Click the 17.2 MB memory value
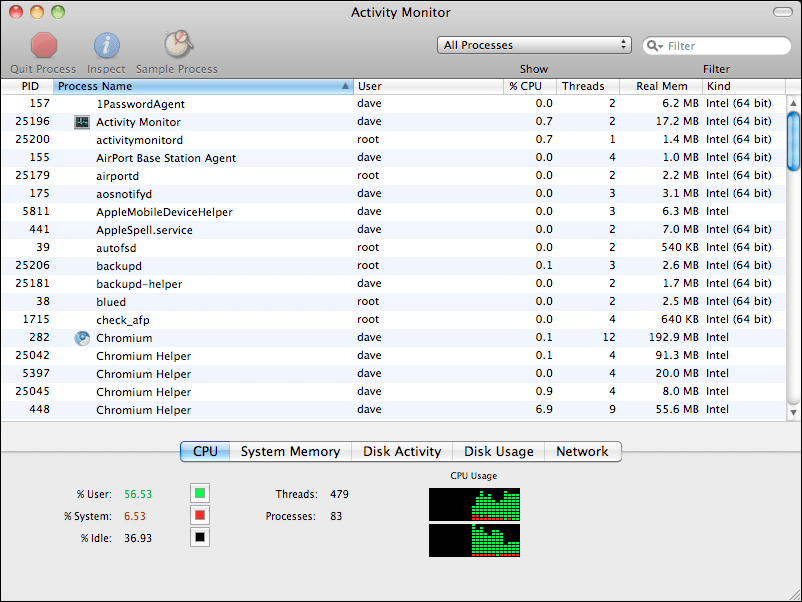Viewport: 802px width, 602px height. pos(677,122)
